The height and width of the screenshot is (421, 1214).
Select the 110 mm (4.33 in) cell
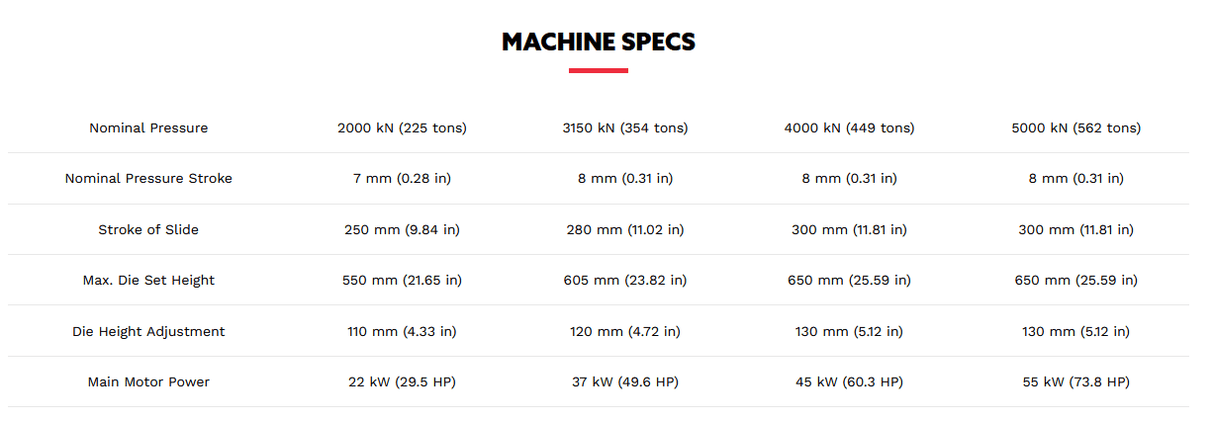click(x=402, y=332)
